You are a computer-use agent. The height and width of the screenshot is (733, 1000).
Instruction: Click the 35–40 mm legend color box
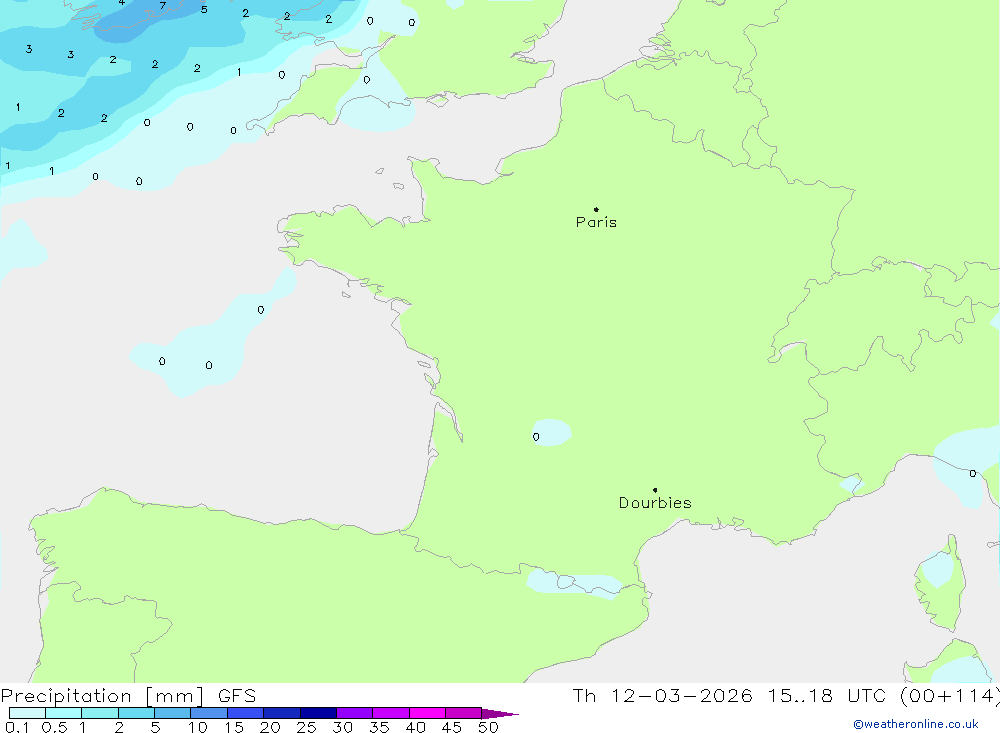(x=391, y=713)
